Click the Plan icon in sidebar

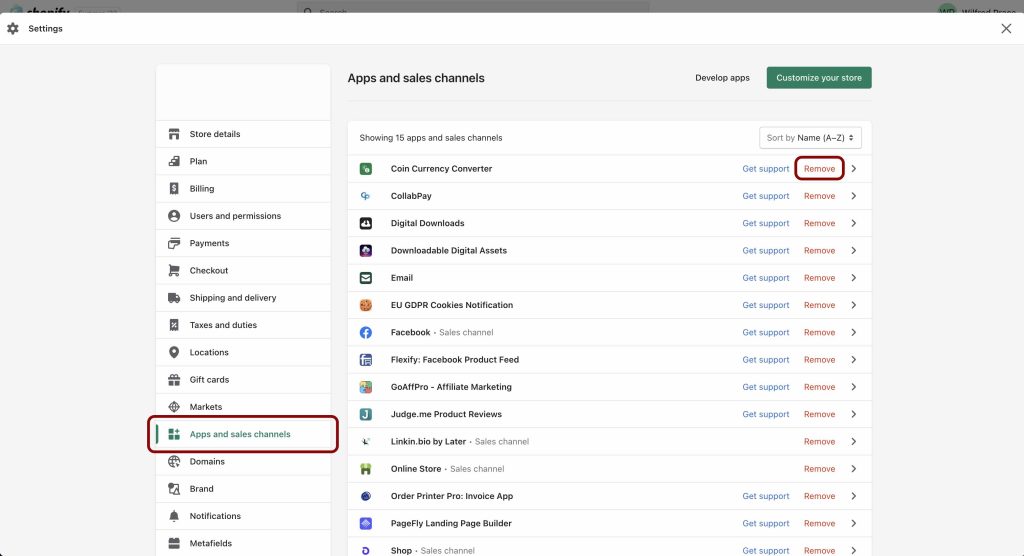tap(174, 161)
